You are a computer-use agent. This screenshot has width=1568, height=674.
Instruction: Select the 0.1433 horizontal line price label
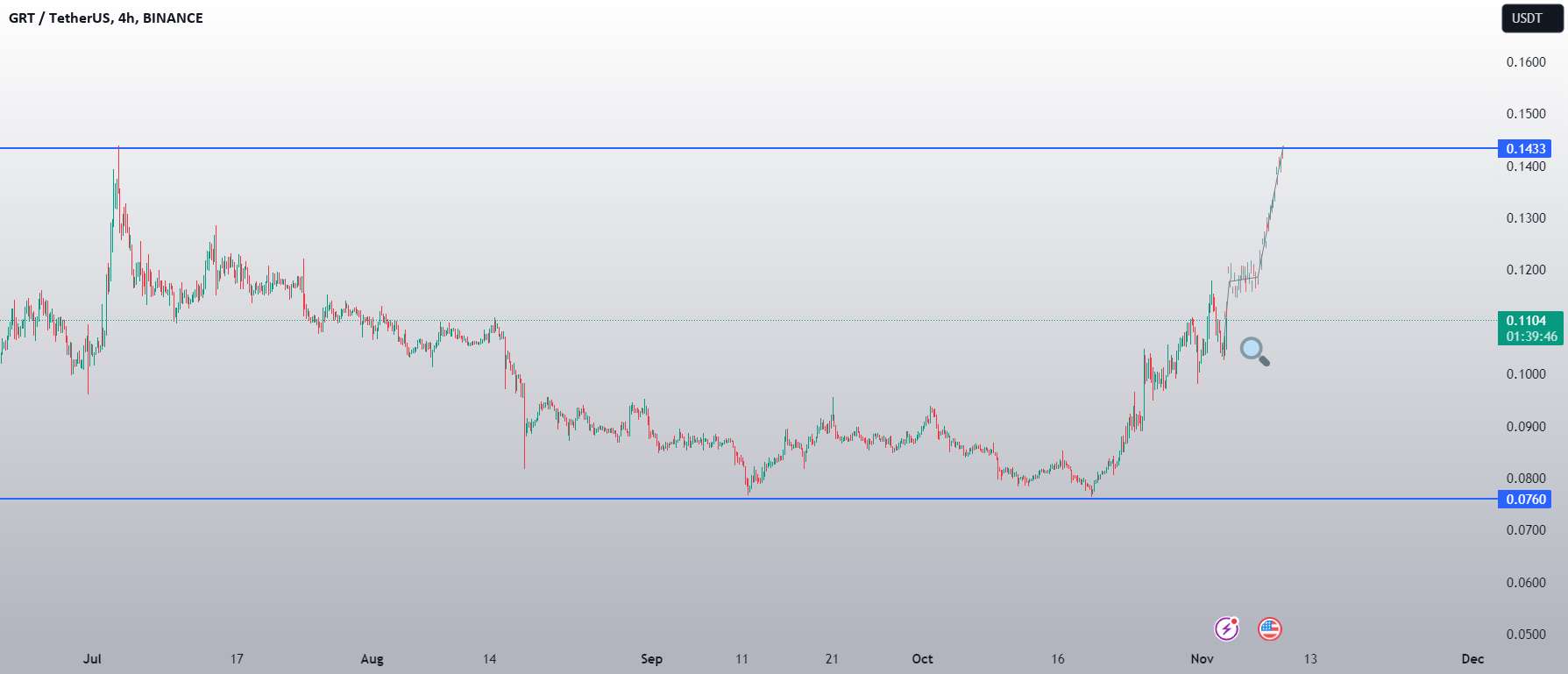(1525, 149)
